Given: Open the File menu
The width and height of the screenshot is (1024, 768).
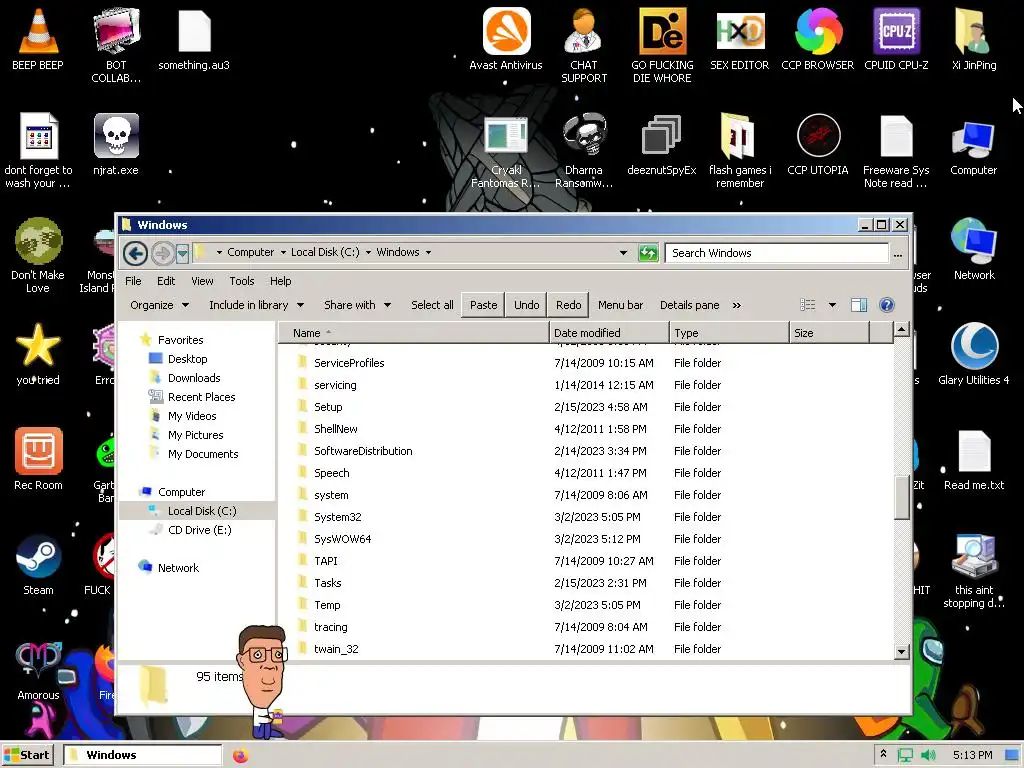Looking at the screenshot, I should [x=133, y=281].
